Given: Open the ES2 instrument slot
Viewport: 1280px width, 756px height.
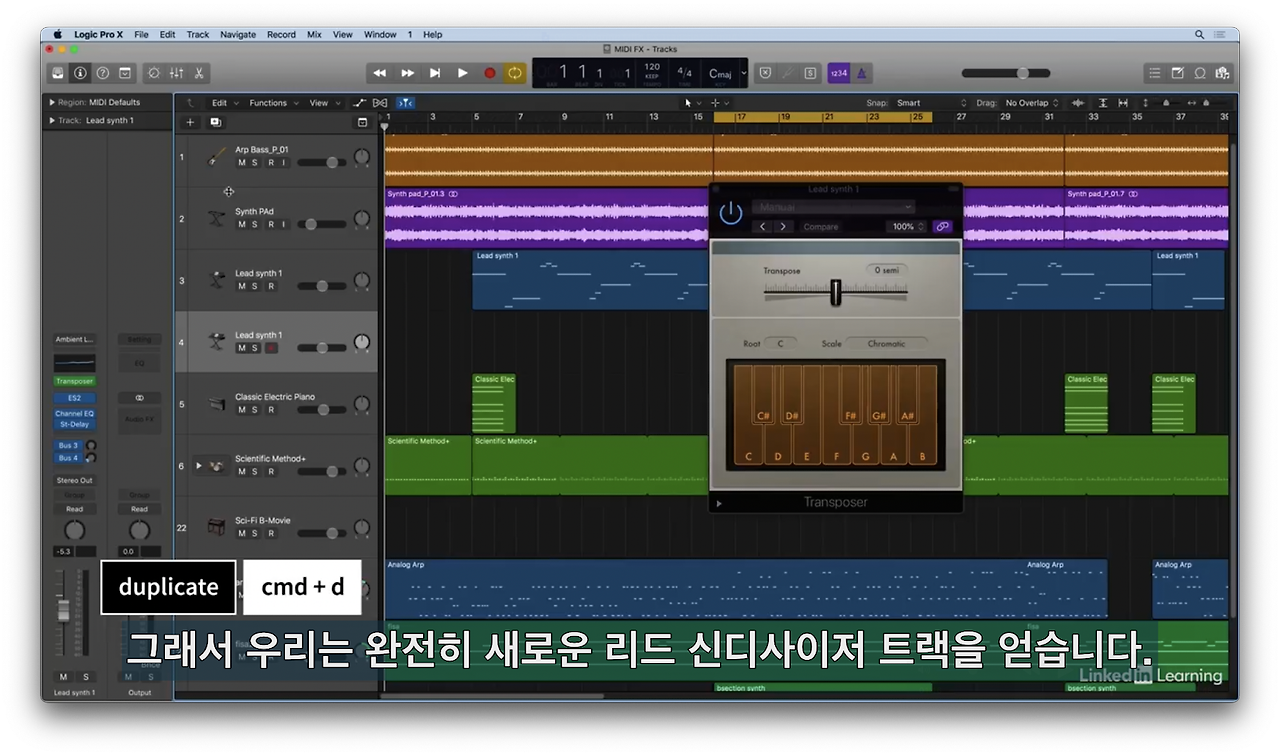Looking at the screenshot, I should [75, 398].
